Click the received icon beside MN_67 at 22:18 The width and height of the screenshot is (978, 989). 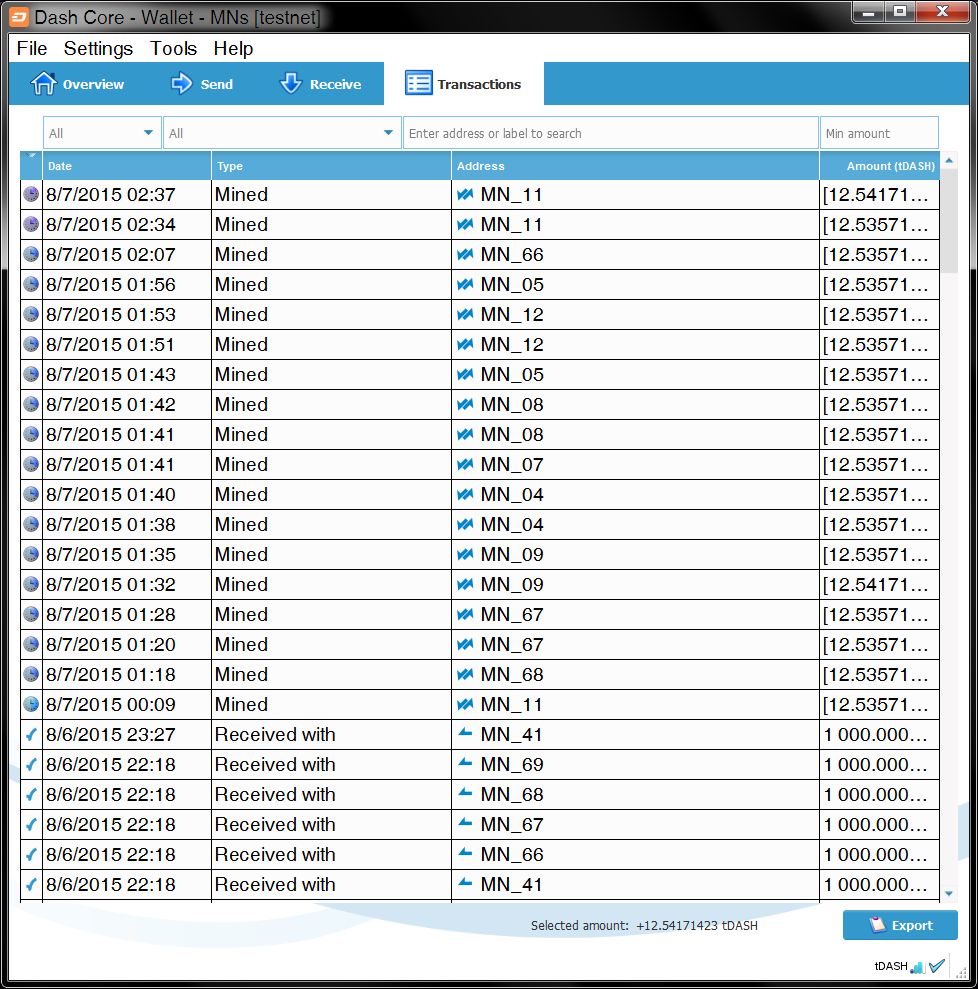(x=465, y=823)
